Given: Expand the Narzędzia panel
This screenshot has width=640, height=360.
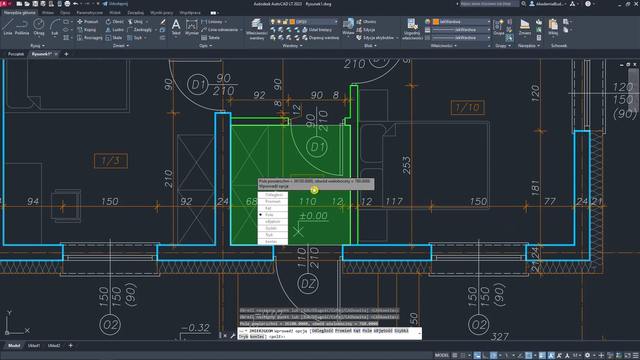Looking at the screenshot, I should coord(529,46).
